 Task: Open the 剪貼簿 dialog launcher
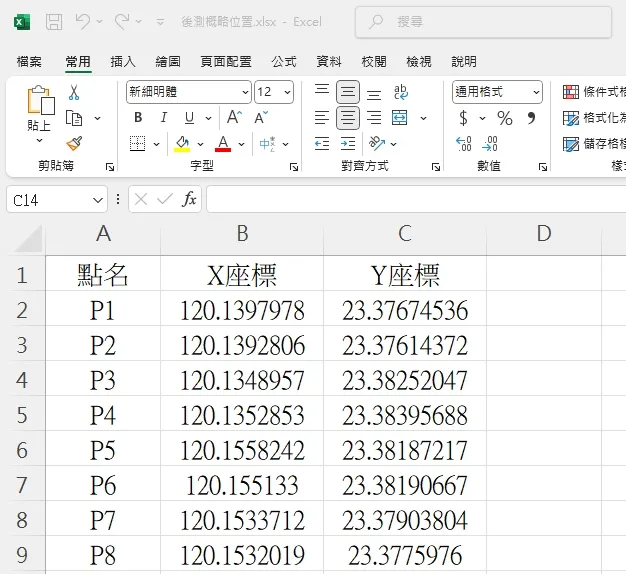coord(110,167)
